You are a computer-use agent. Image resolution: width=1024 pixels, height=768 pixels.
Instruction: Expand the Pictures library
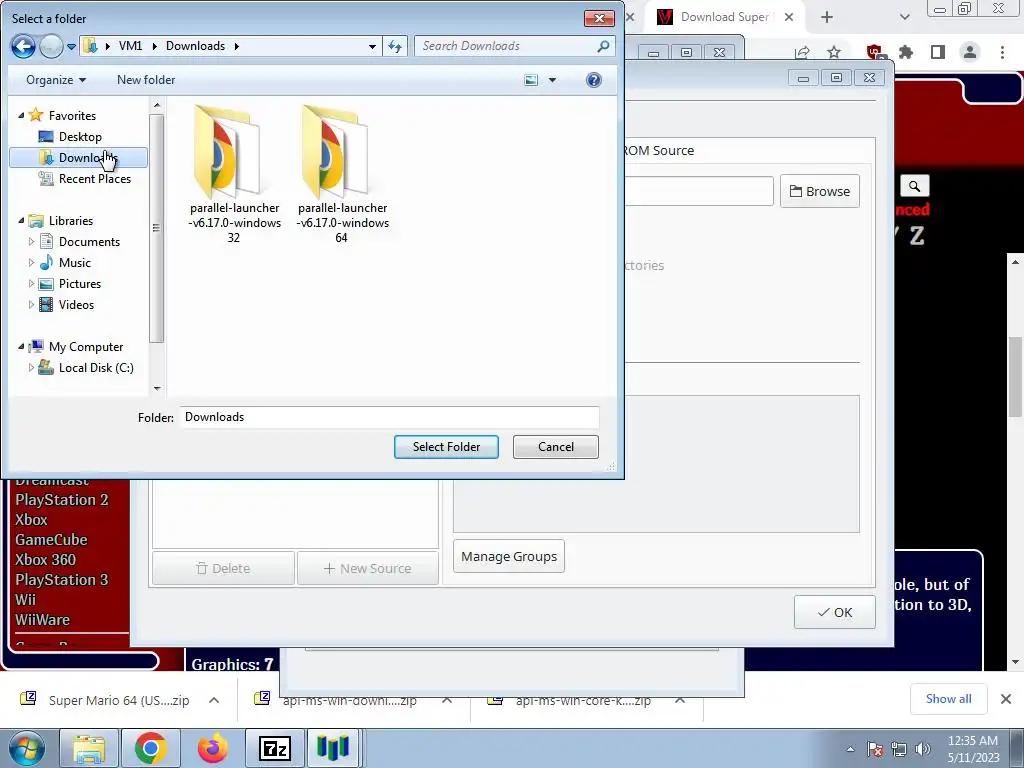[31, 283]
